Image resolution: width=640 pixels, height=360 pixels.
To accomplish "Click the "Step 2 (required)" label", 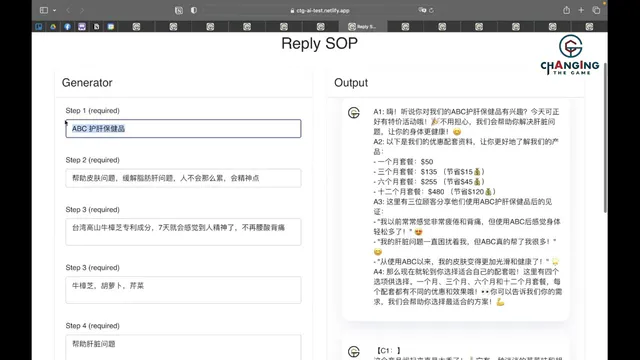I will click(93, 160).
